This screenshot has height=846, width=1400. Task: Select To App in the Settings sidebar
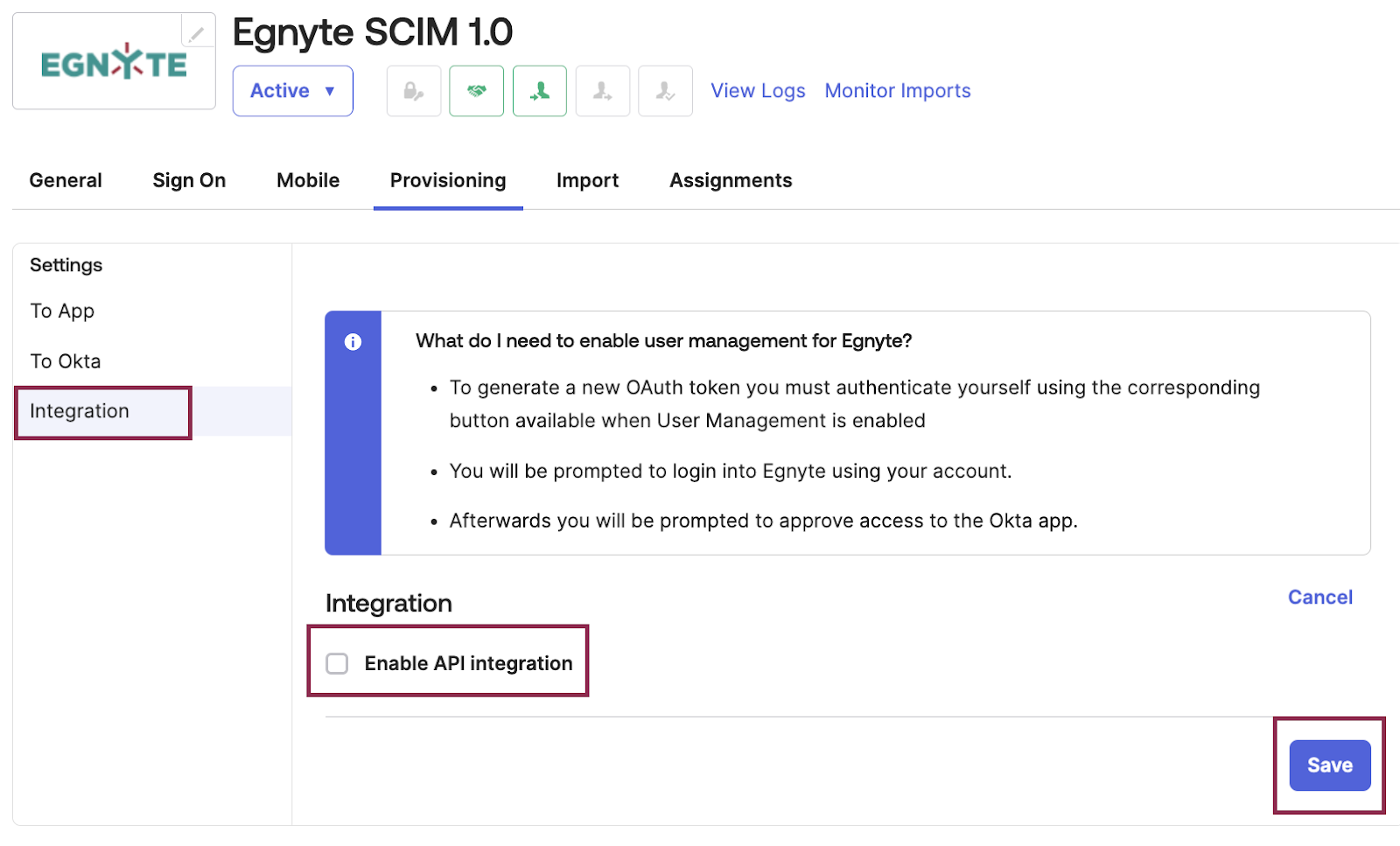(x=61, y=311)
